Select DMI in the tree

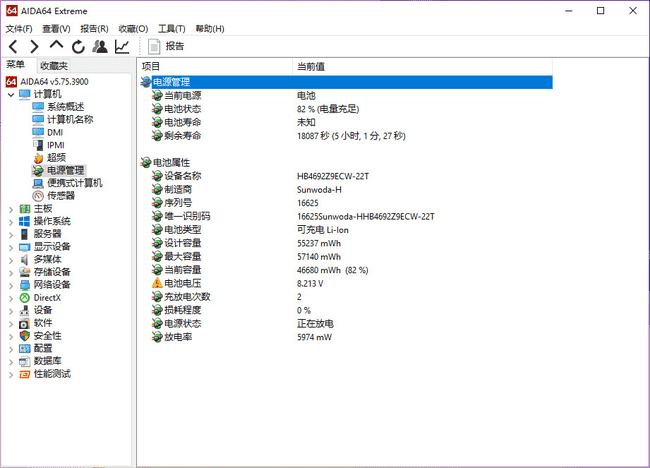click(55, 132)
